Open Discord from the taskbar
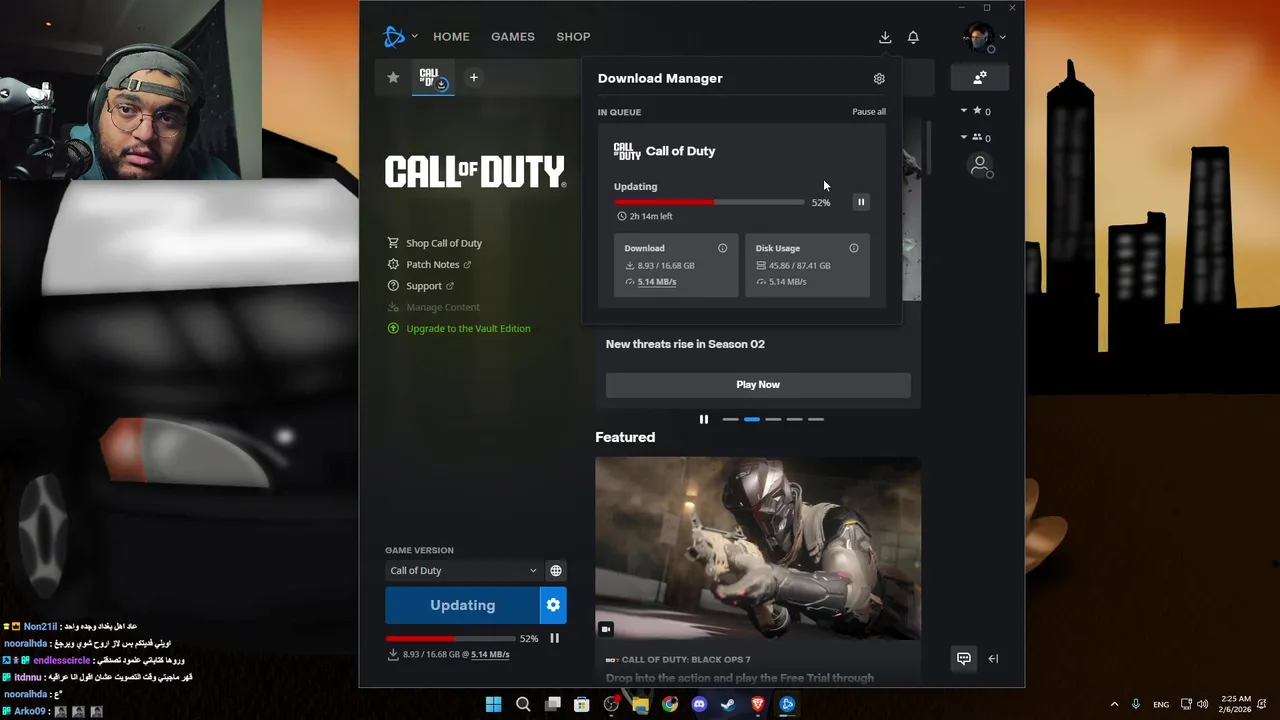The width and height of the screenshot is (1280, 720). point(699,704)
